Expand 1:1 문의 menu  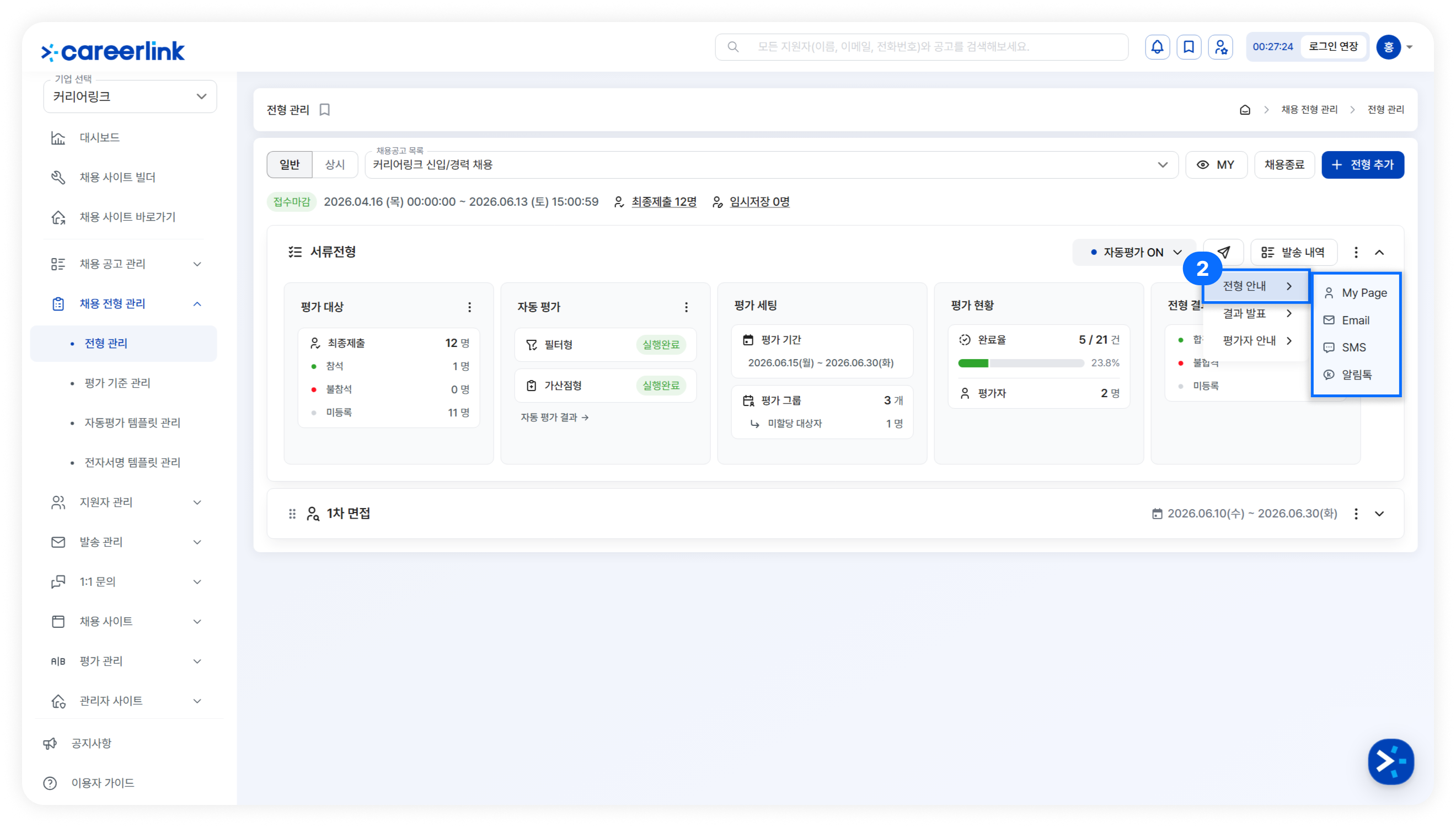(124, 582)
